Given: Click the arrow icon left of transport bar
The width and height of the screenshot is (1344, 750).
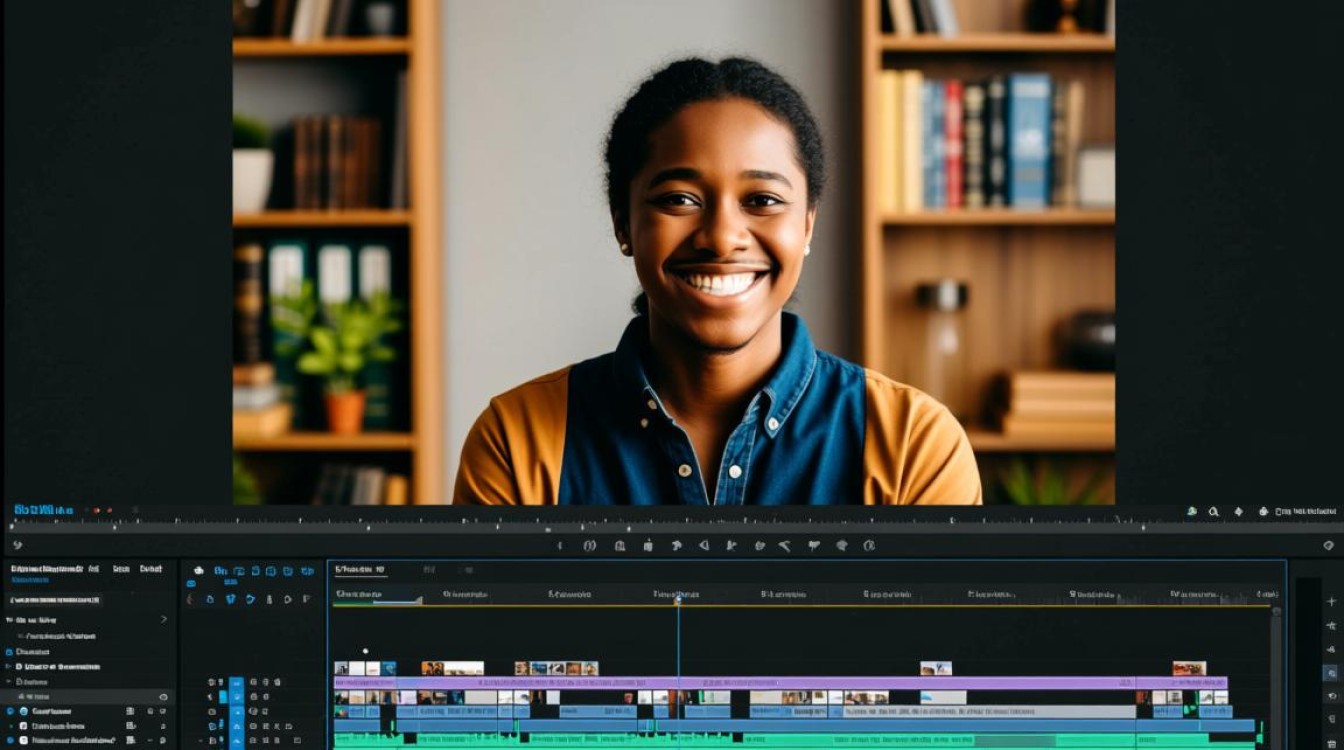Looking at the screenshot, I should pos(16,545).
